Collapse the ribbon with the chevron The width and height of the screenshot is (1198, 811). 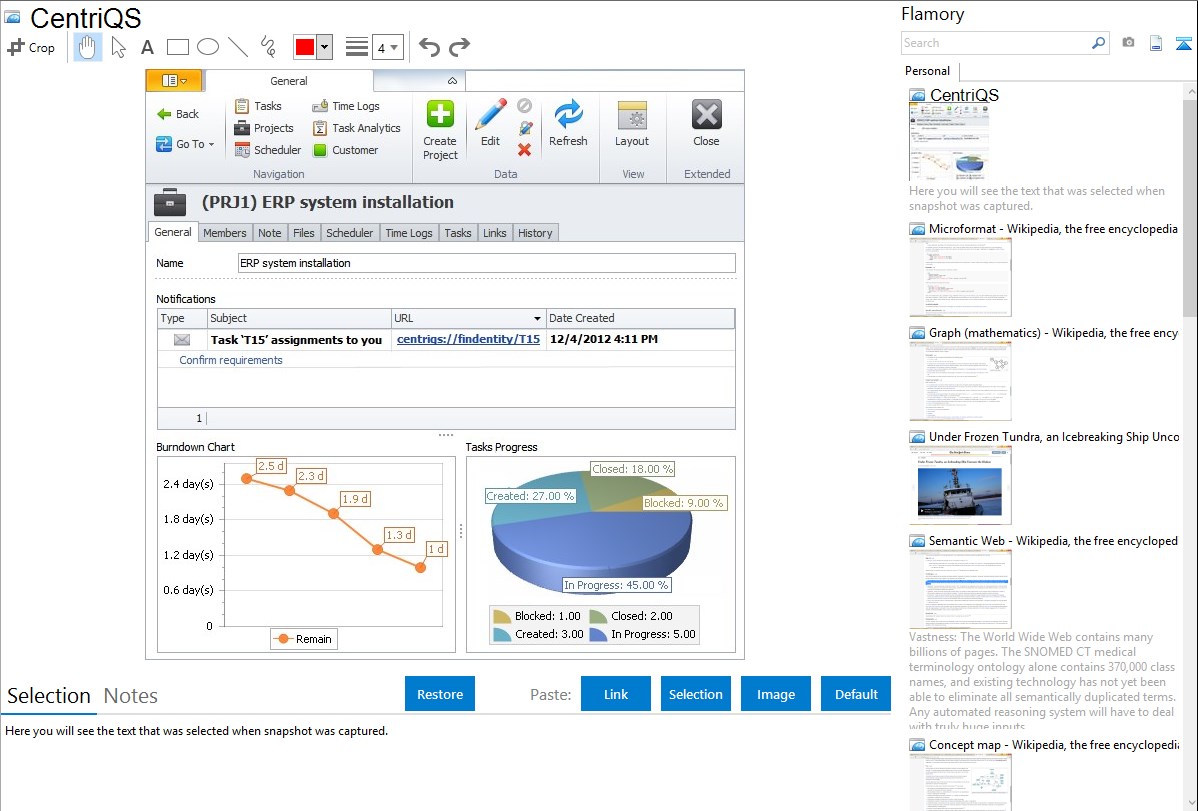coord(452,81)
